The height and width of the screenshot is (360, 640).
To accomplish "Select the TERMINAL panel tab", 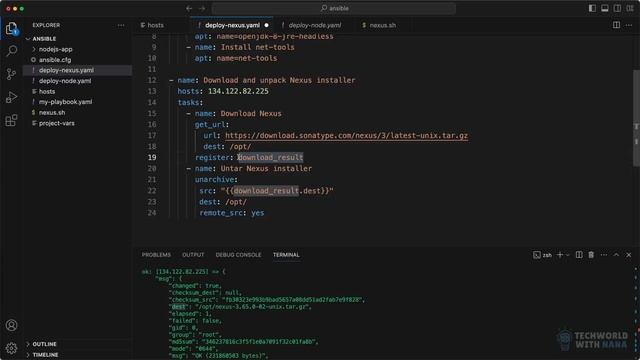I will 286,255.
